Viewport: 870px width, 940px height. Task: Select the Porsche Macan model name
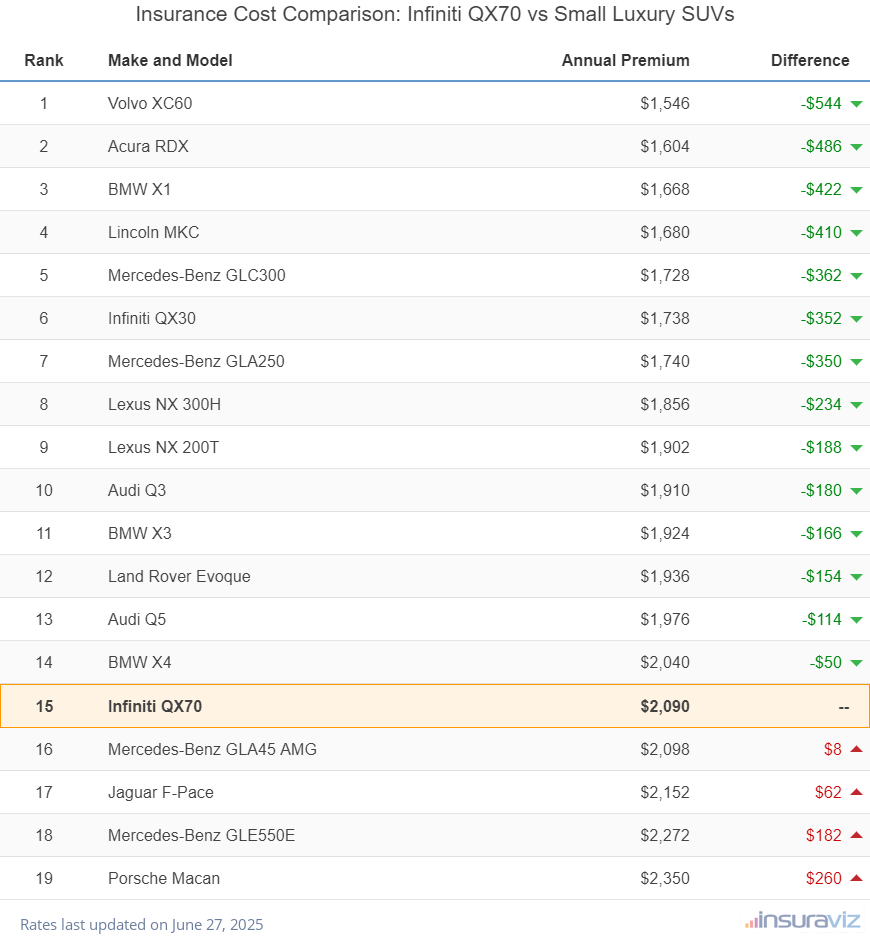point(164,879)
